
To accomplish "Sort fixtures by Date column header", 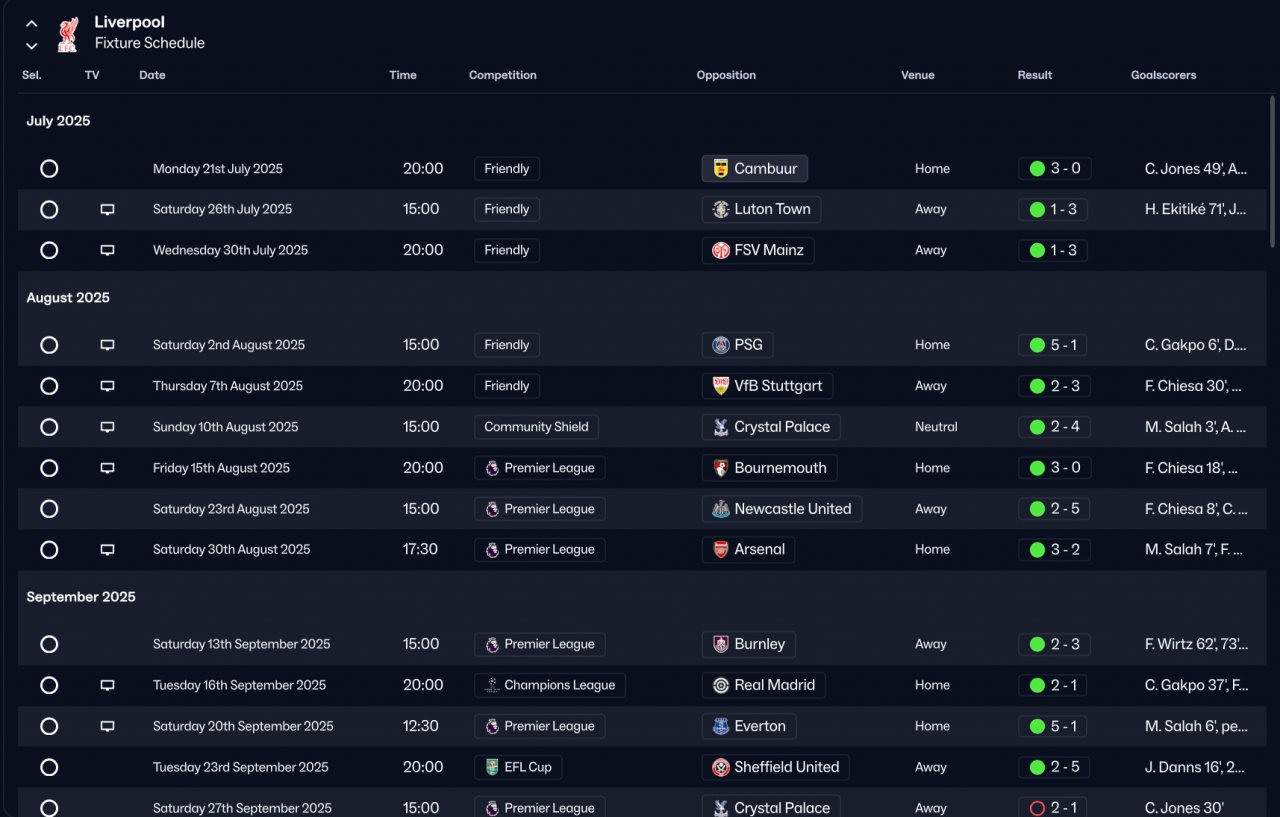I will pyautogui.click(x=152, y=75).
